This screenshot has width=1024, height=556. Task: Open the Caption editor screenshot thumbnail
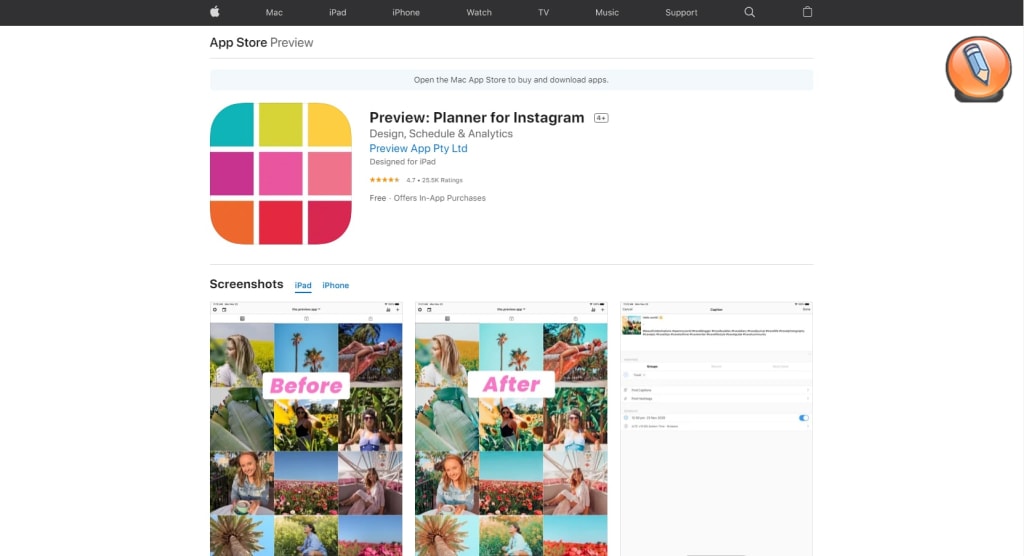(716, 429)
